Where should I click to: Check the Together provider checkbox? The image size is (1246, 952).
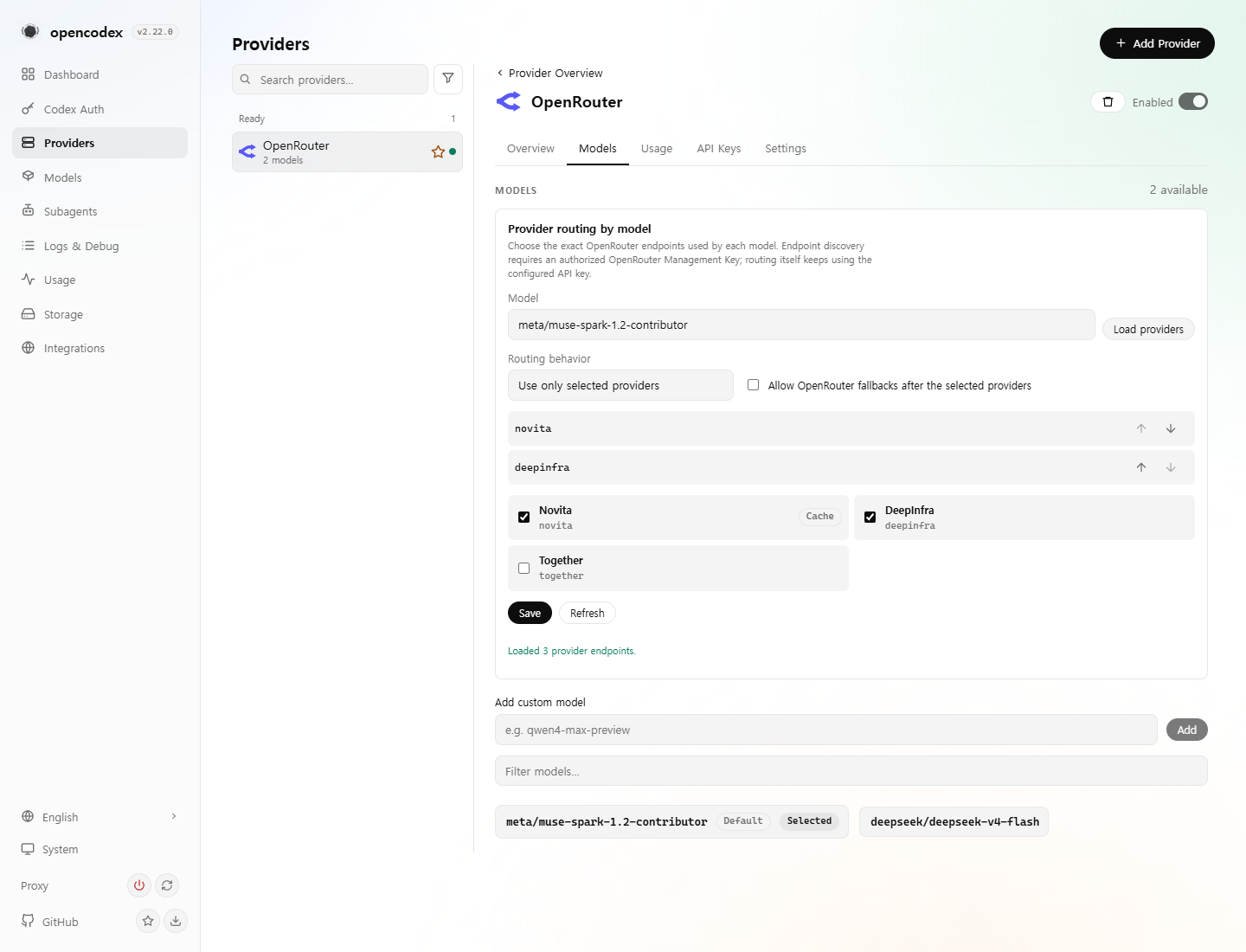(x=524, y=569)
